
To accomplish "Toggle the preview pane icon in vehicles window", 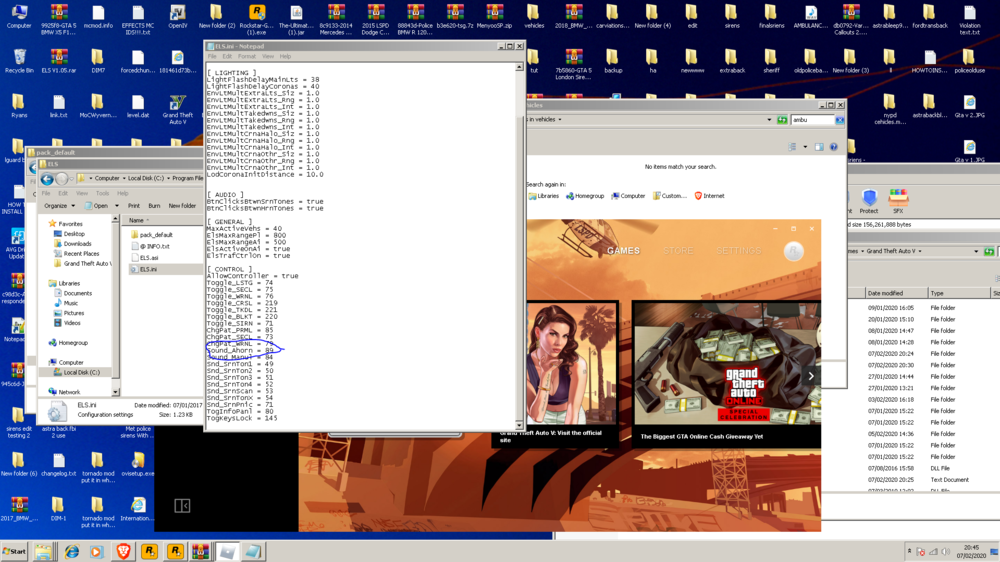I will 819,147.
